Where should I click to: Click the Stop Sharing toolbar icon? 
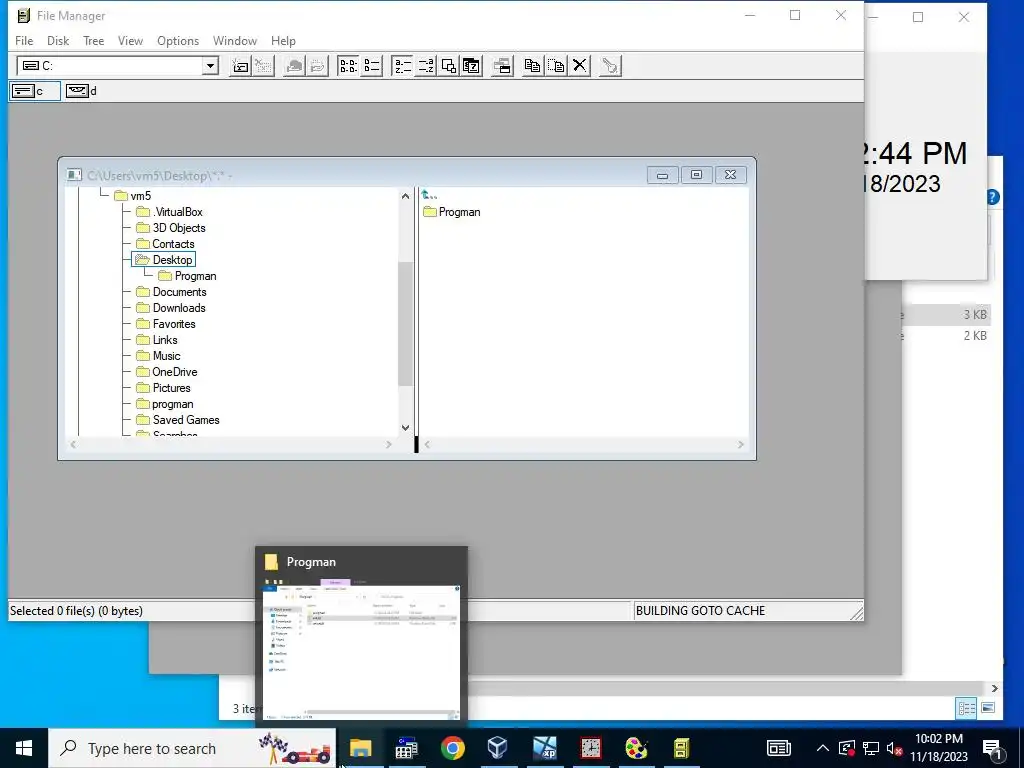tap(317, 66)
